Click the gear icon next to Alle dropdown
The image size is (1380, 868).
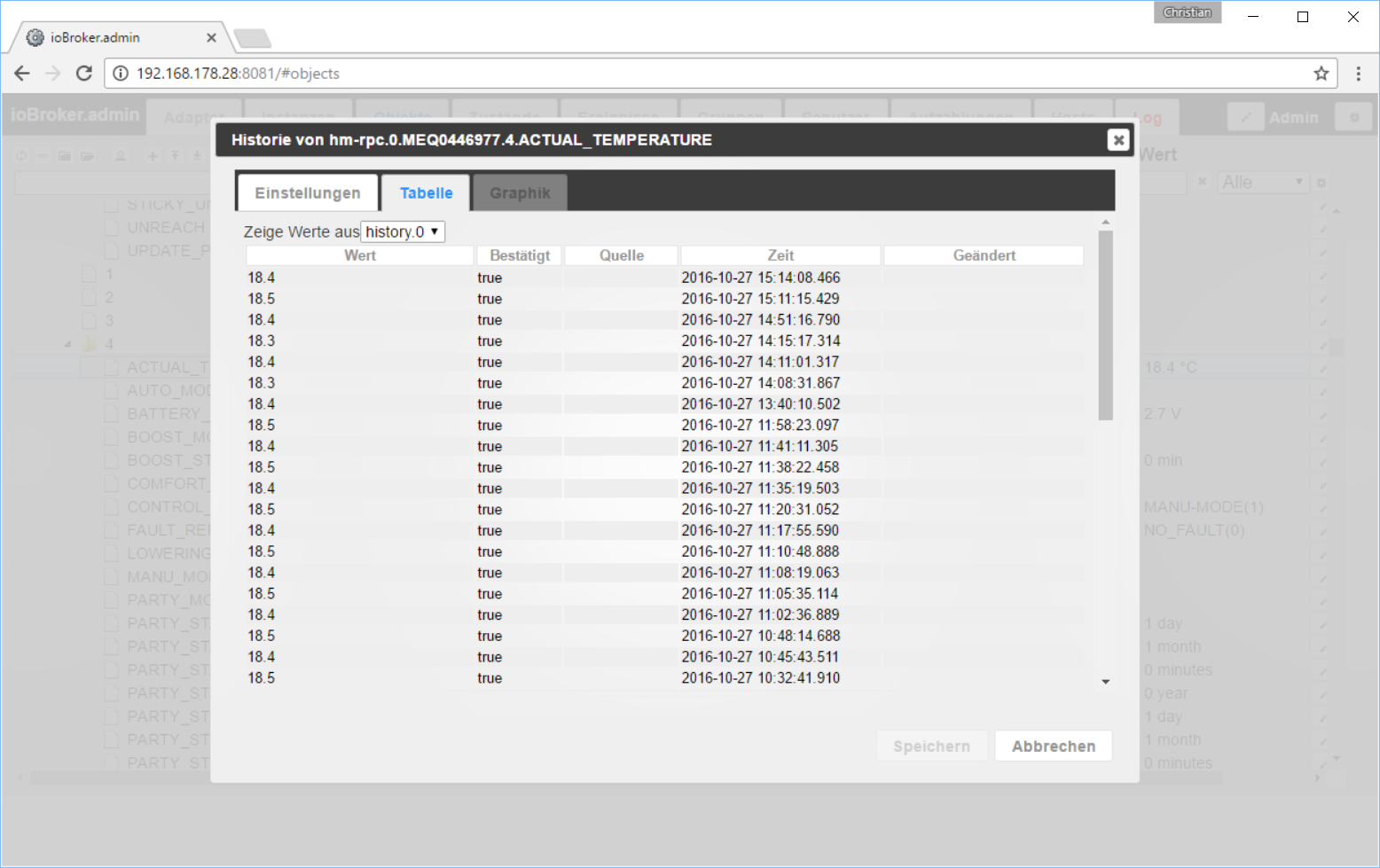tap(1321, 183)
